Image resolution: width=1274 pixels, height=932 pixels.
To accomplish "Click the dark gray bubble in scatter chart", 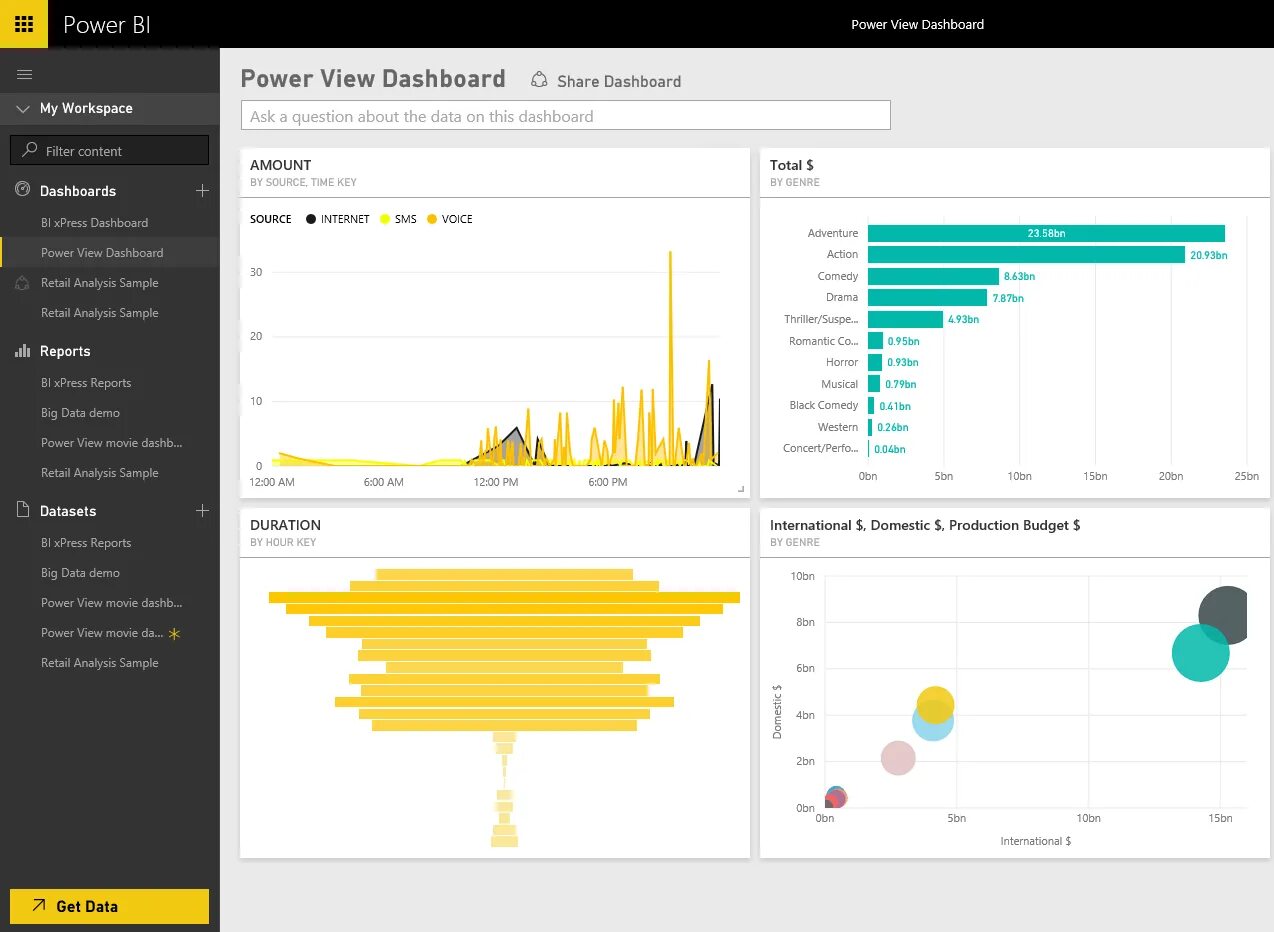I will [1225, 615].
